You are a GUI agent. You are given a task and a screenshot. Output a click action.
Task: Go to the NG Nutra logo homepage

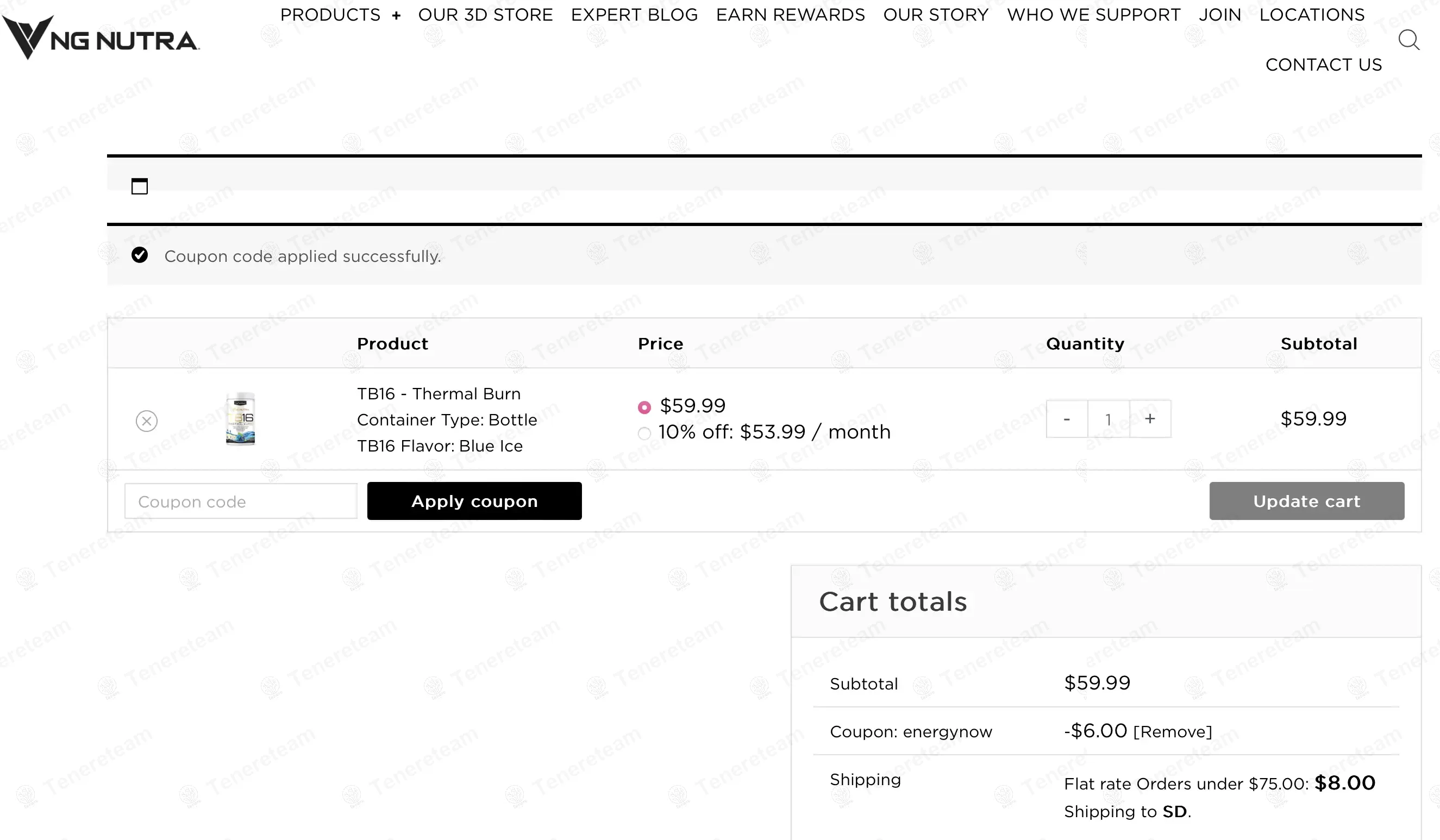point(101,37)
